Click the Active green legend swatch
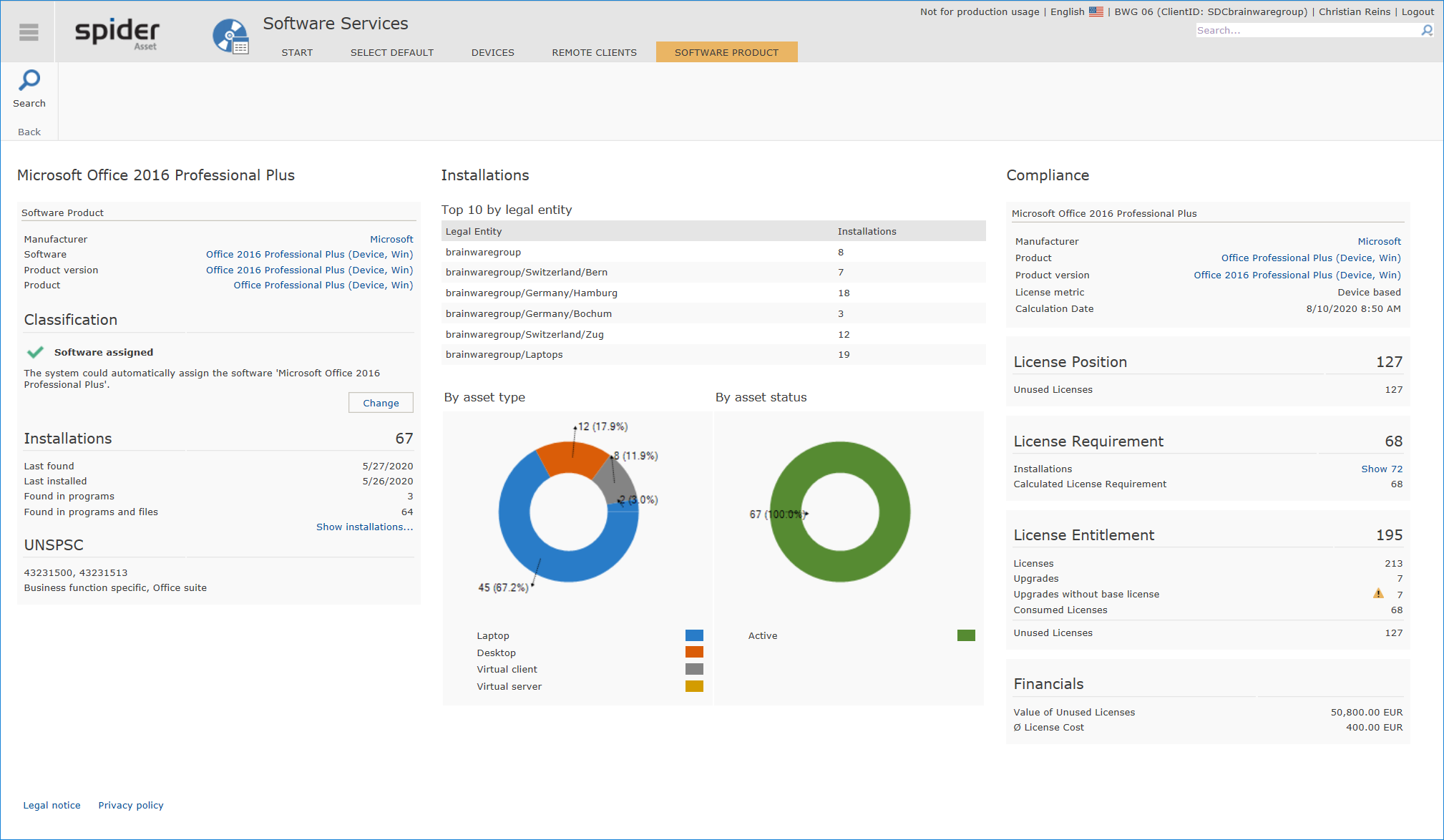The width and height of the screenshot is (1444, 840). [966, 635]
